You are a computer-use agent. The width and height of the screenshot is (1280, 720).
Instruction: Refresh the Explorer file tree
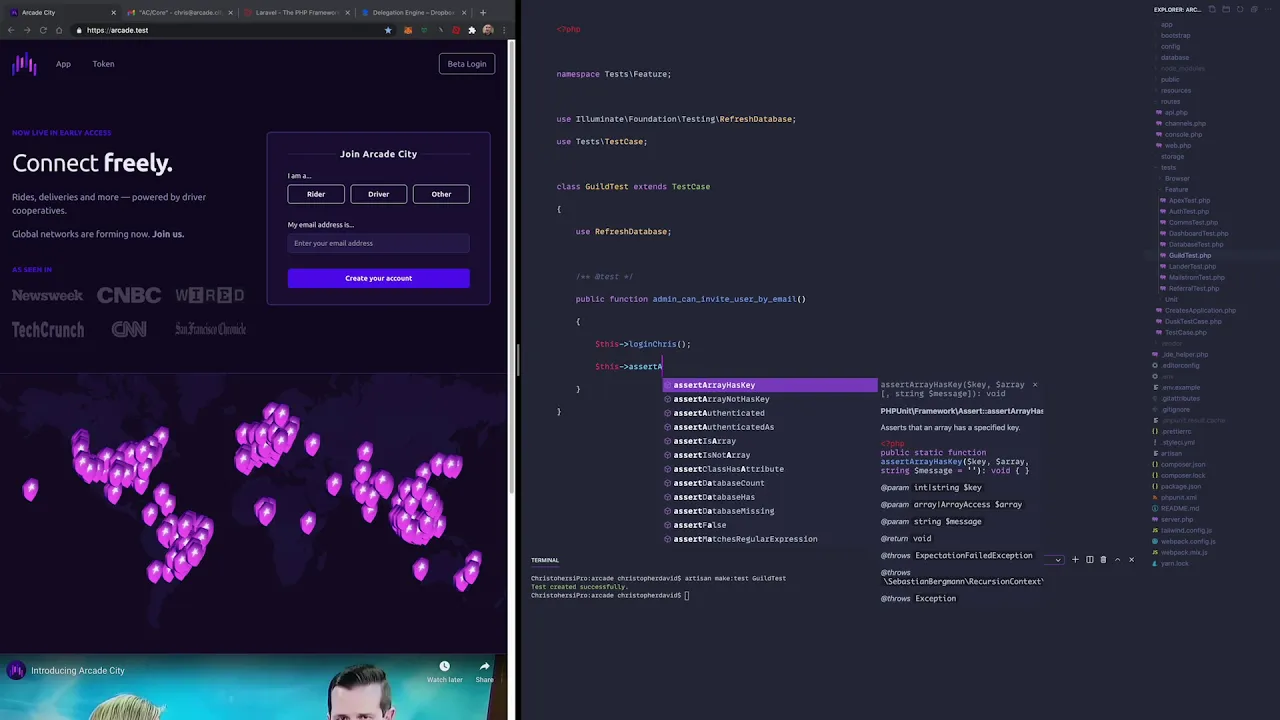pos(1240,9)
